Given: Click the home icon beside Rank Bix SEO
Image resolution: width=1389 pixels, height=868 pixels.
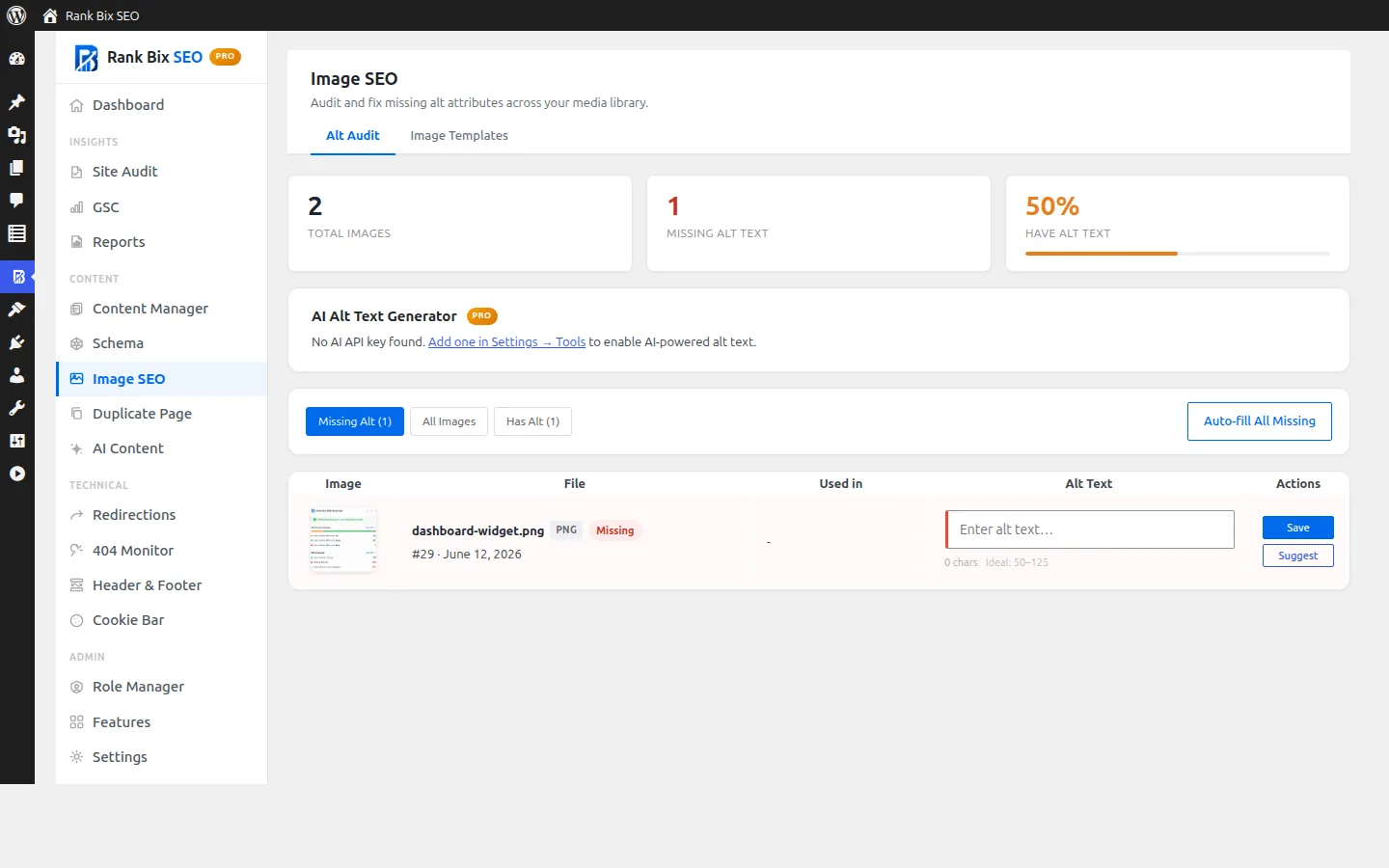Looking at the screenshot, I should (x=50, y=15).
